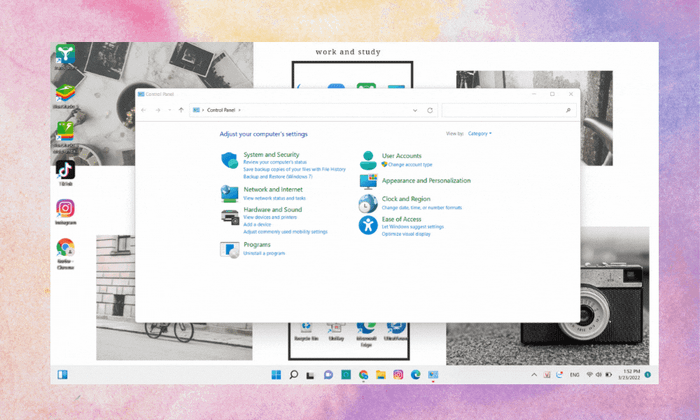
Task: Open Instagram desktop shortcut
Action: 65,212
